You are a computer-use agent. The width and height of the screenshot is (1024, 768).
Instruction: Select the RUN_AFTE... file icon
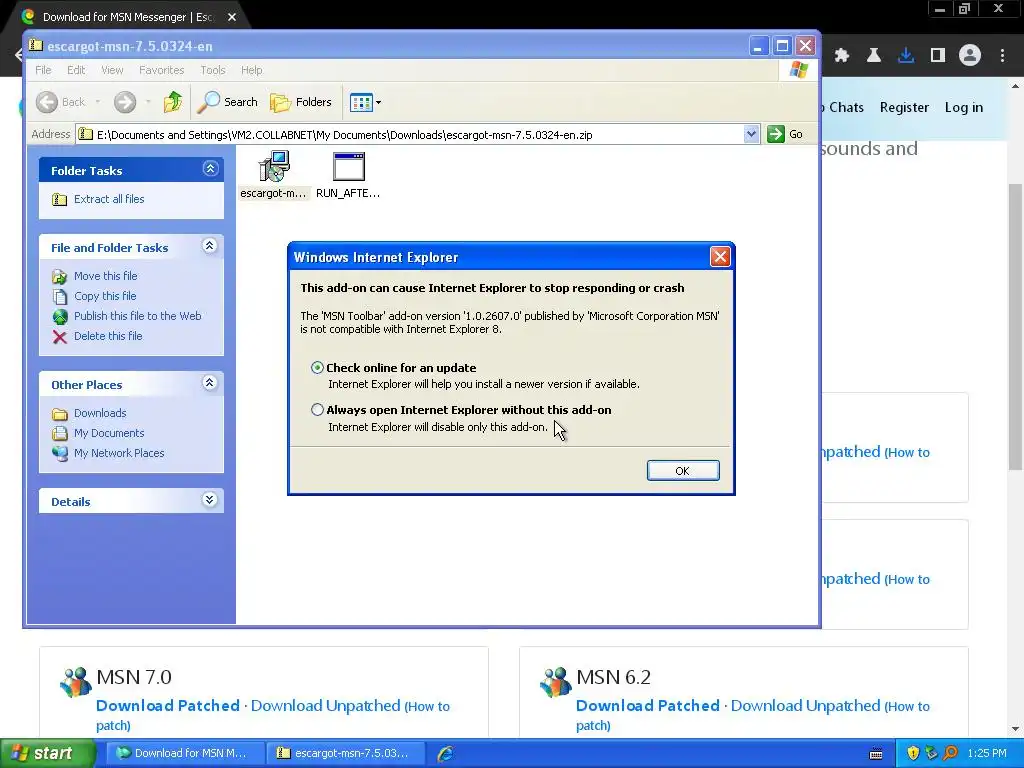click(348, 174)
